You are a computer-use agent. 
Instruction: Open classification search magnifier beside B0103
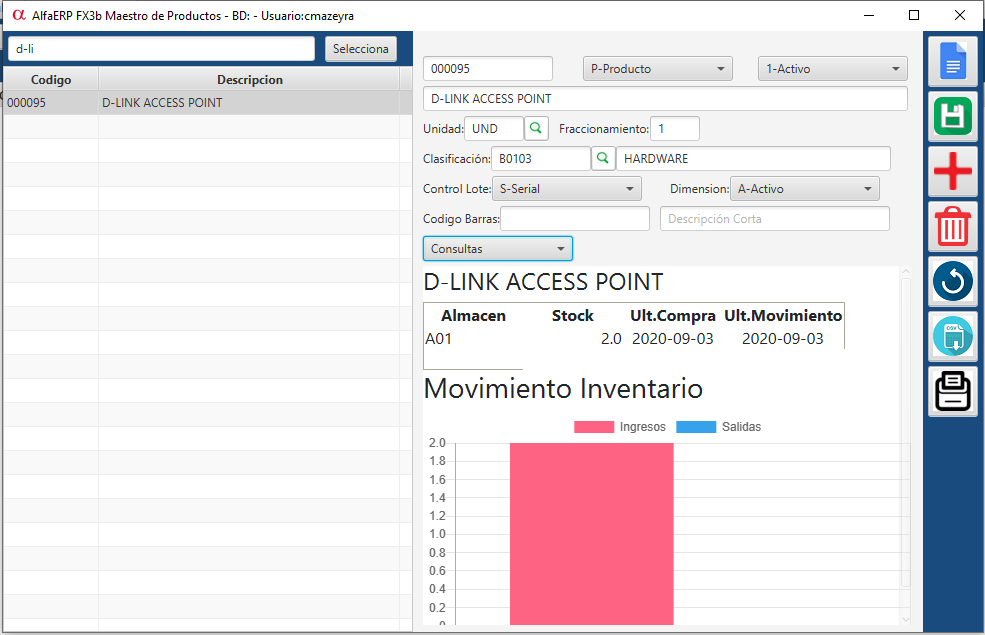pyautogui.click(x=603, y=158)
